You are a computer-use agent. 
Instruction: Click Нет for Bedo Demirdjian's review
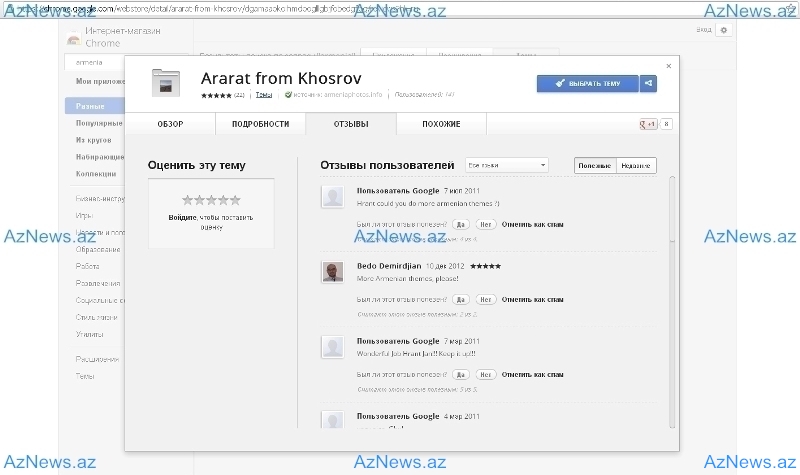(485, 299)
